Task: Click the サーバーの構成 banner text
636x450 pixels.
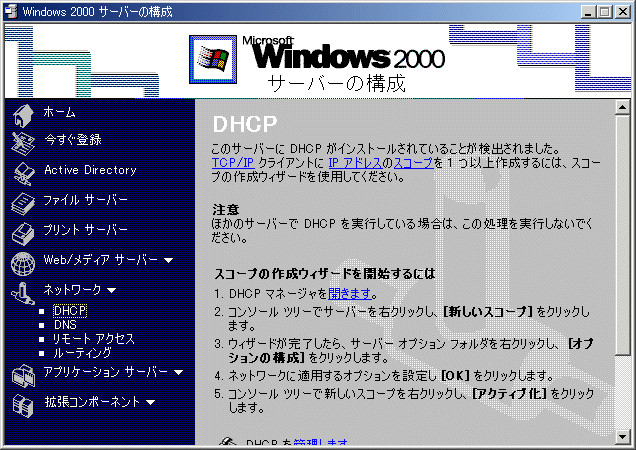Action: click(336, 83)
